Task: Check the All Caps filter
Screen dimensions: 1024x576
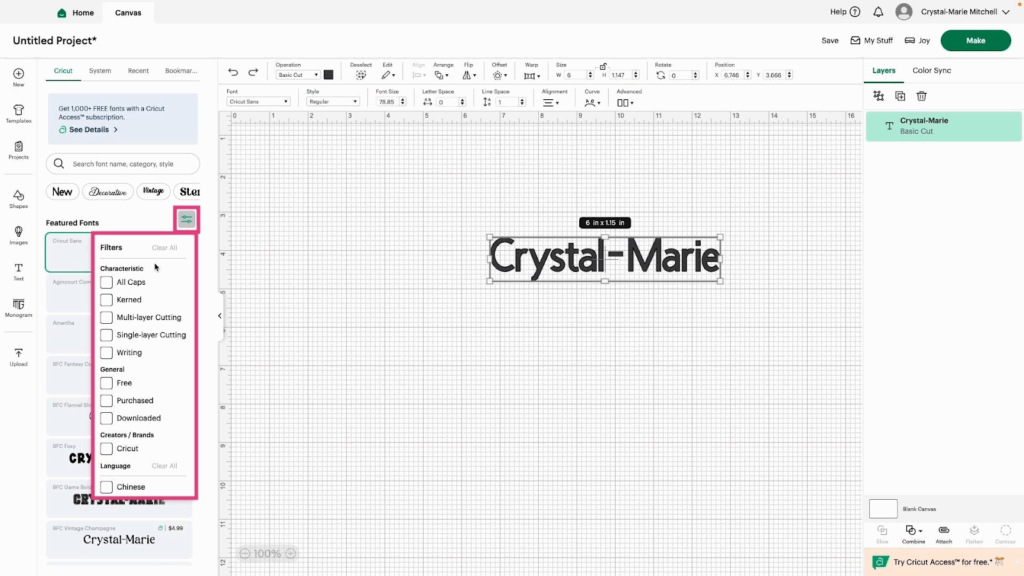Action: click(x=106, y=282)
